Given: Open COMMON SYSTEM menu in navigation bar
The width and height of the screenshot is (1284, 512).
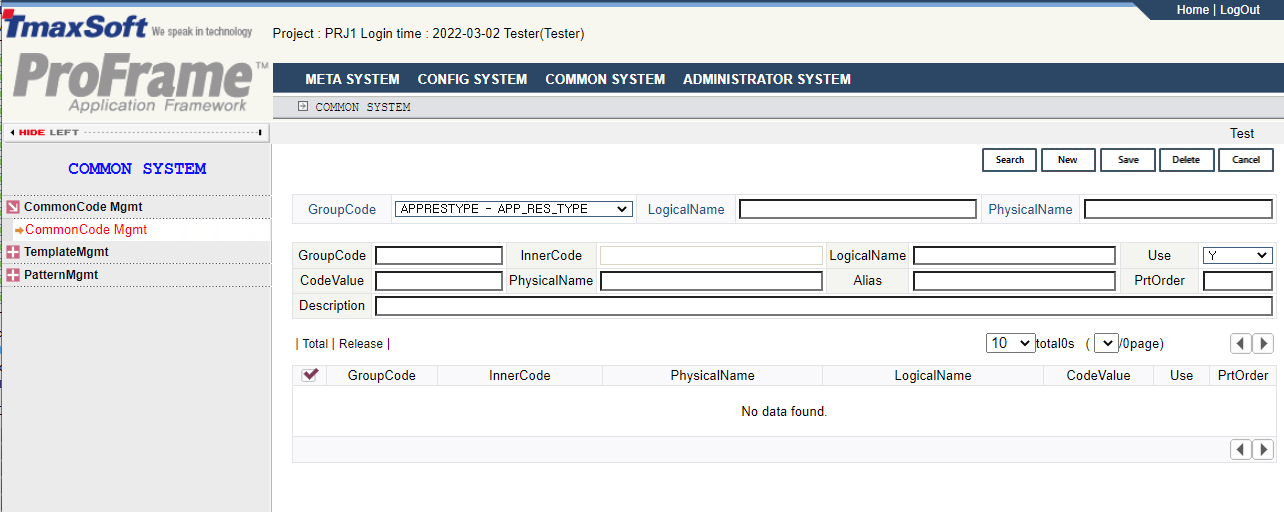Looking at the screenshot, I should [x=605, y=79].
